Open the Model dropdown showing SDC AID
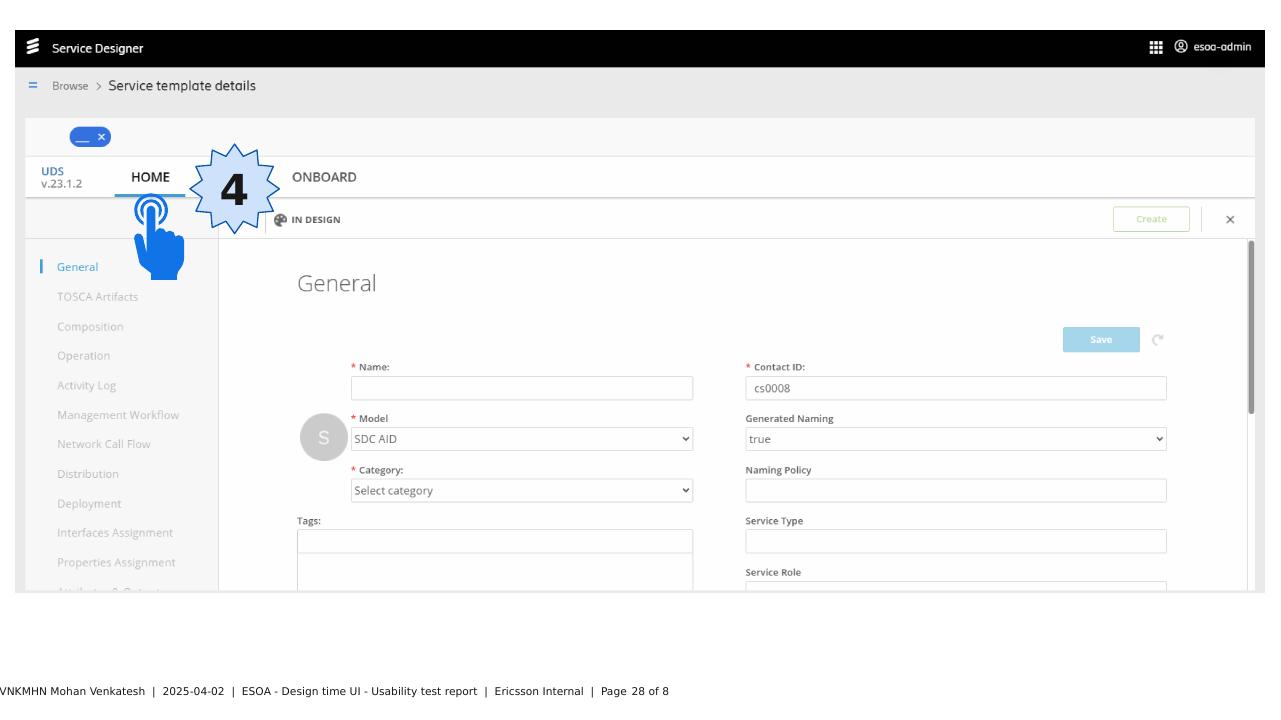The width and height of the screenshot is (1281, 720). point(522,439)
